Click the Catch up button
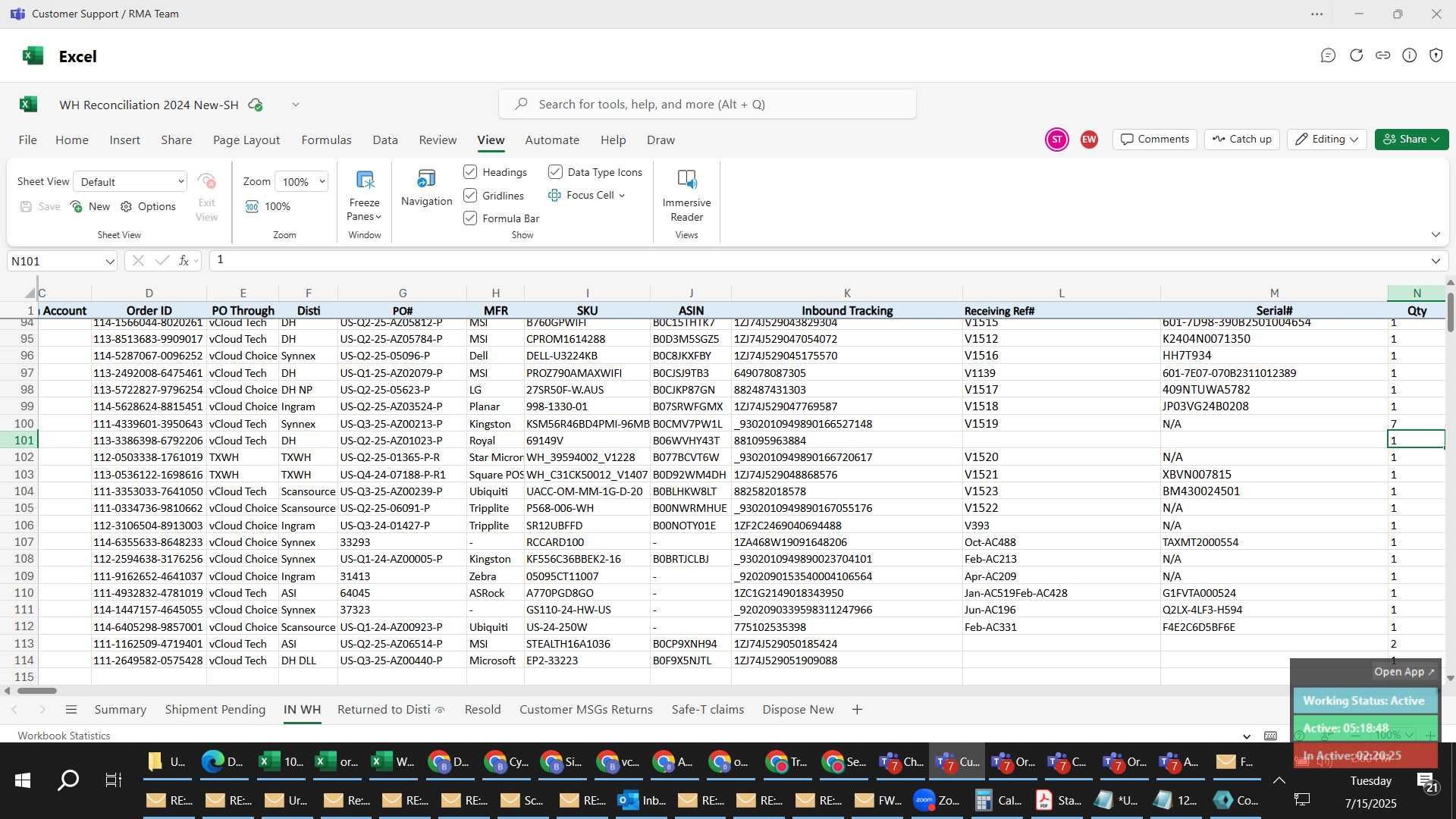 pos(1242,140)
